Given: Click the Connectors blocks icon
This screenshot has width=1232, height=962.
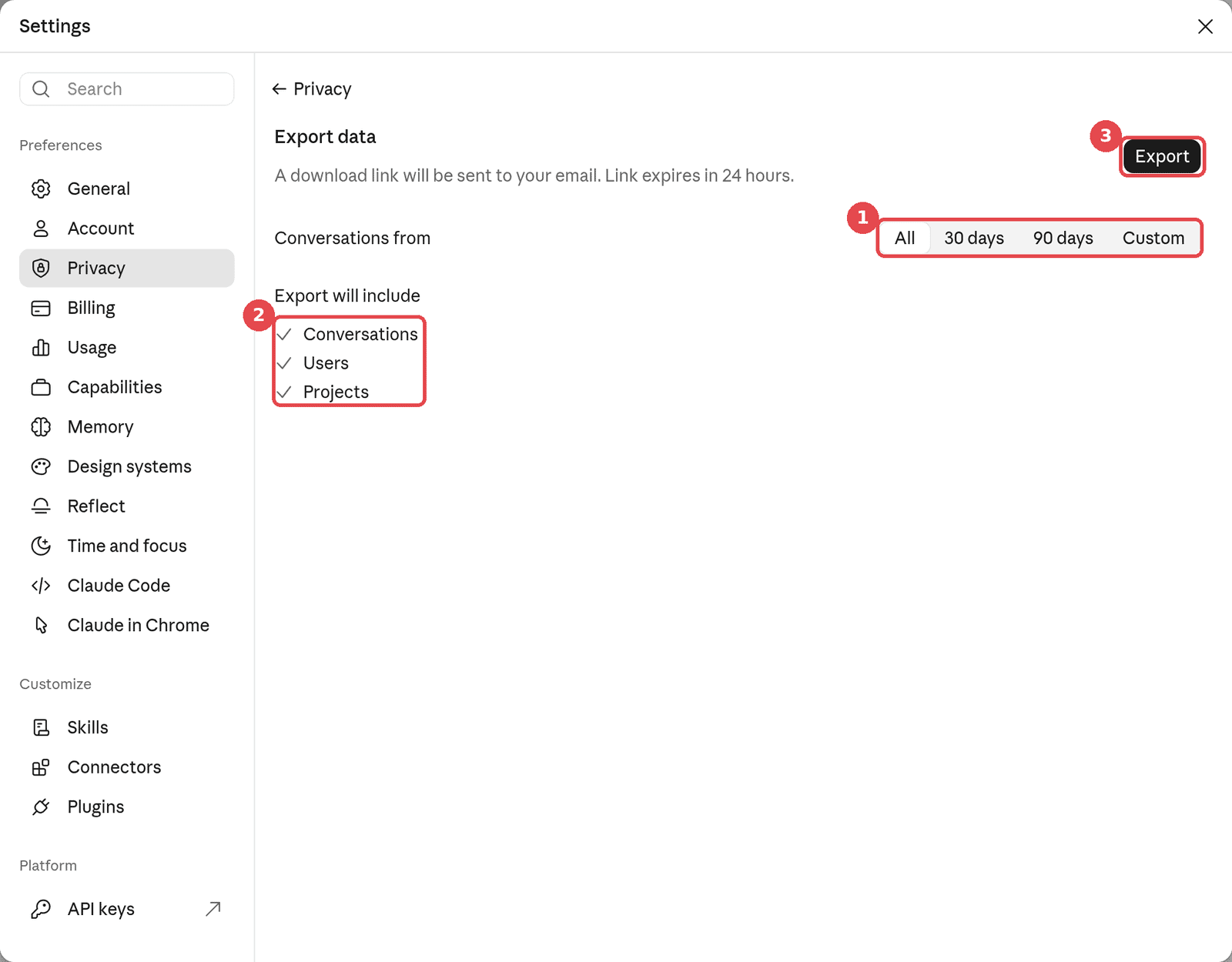Looking at the screenshot, I should tap(41, 767).
